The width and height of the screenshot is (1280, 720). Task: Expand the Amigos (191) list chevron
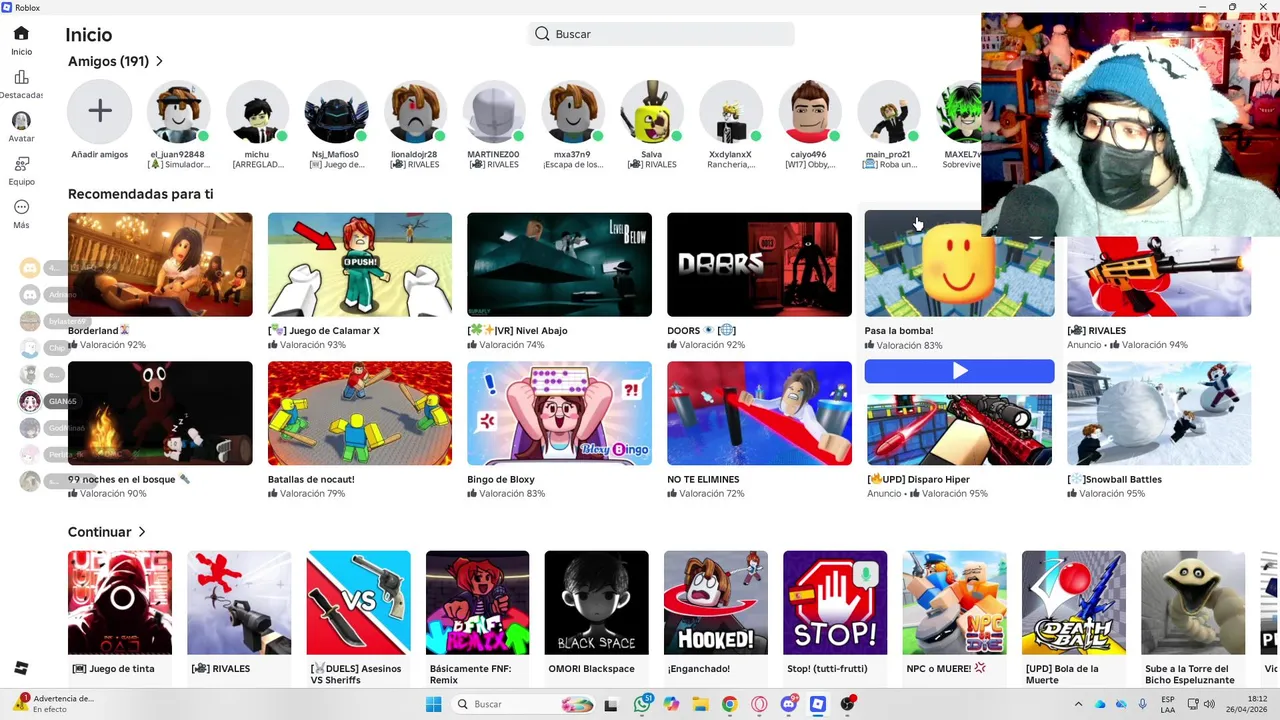coord(159,61)
